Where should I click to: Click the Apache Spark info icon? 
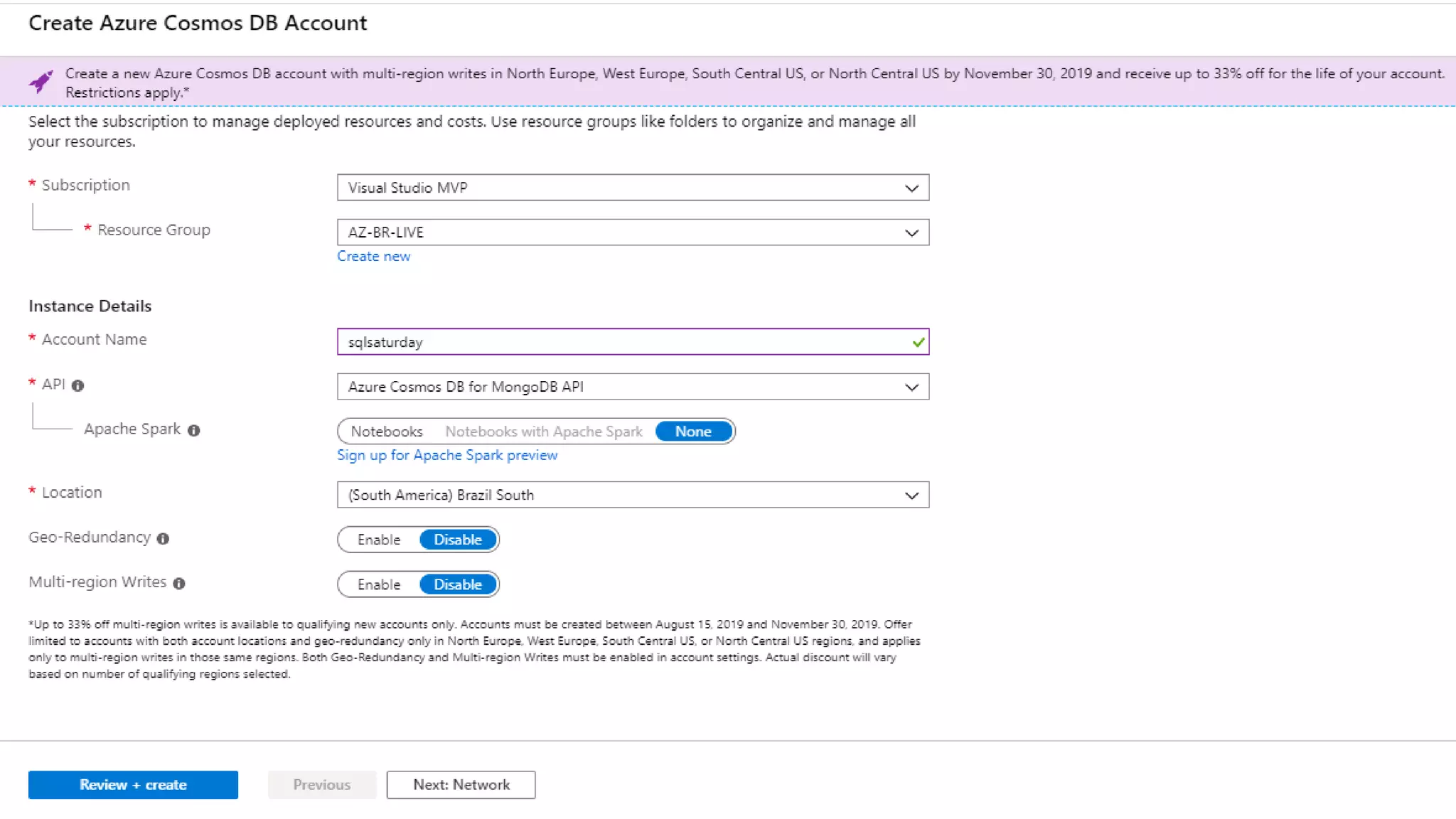coord(193,430)
